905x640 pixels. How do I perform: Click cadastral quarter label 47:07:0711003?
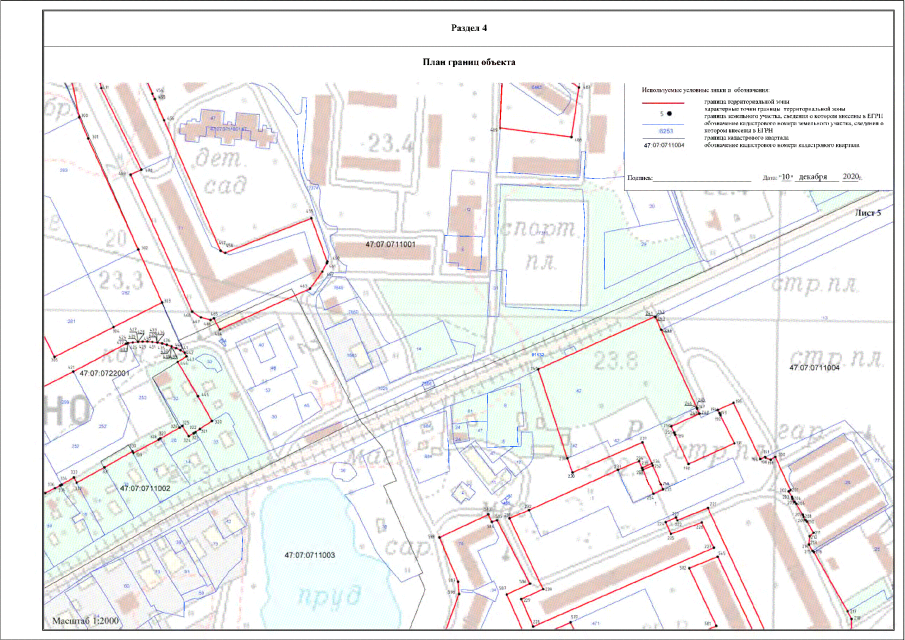pos(308,554)
